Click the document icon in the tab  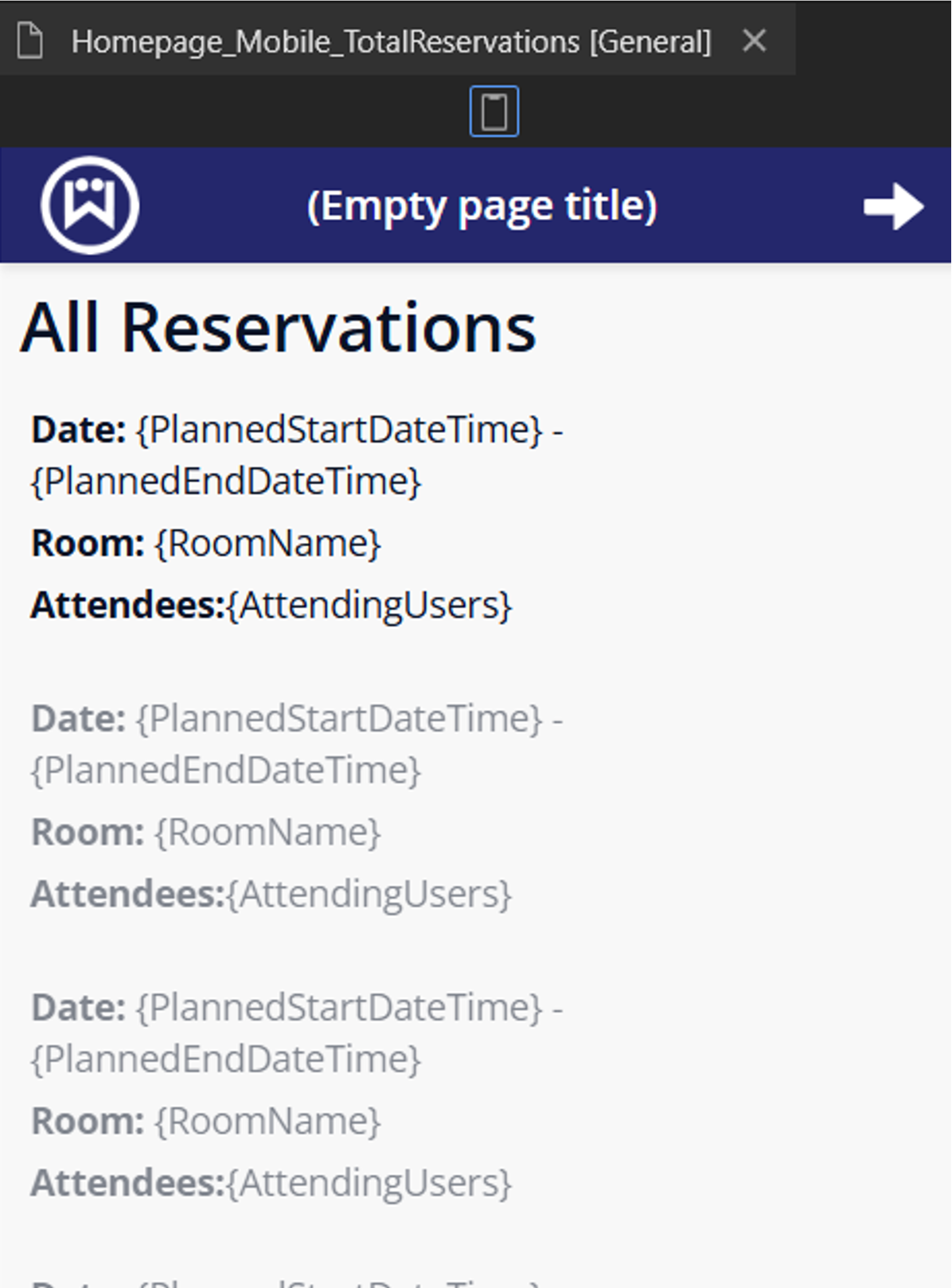pyautogui.click(x=29, y=41)
